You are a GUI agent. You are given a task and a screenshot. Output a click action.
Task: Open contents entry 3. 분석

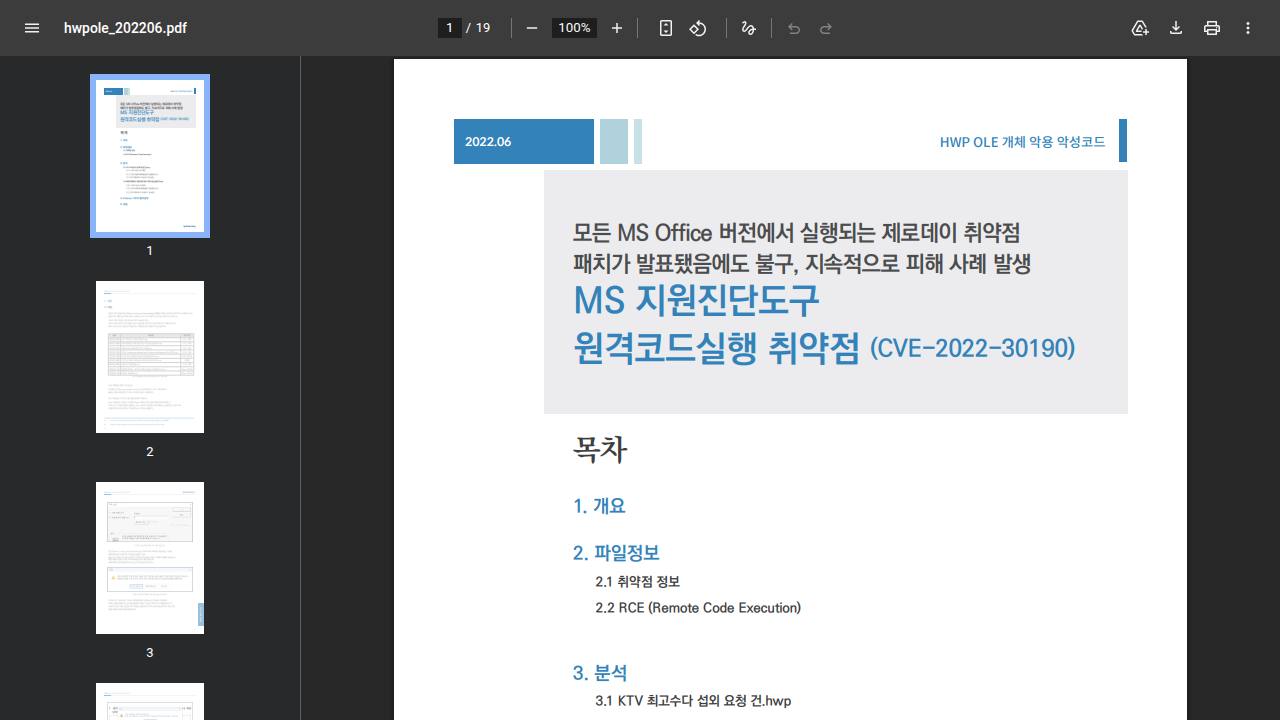tap(600, 673)
